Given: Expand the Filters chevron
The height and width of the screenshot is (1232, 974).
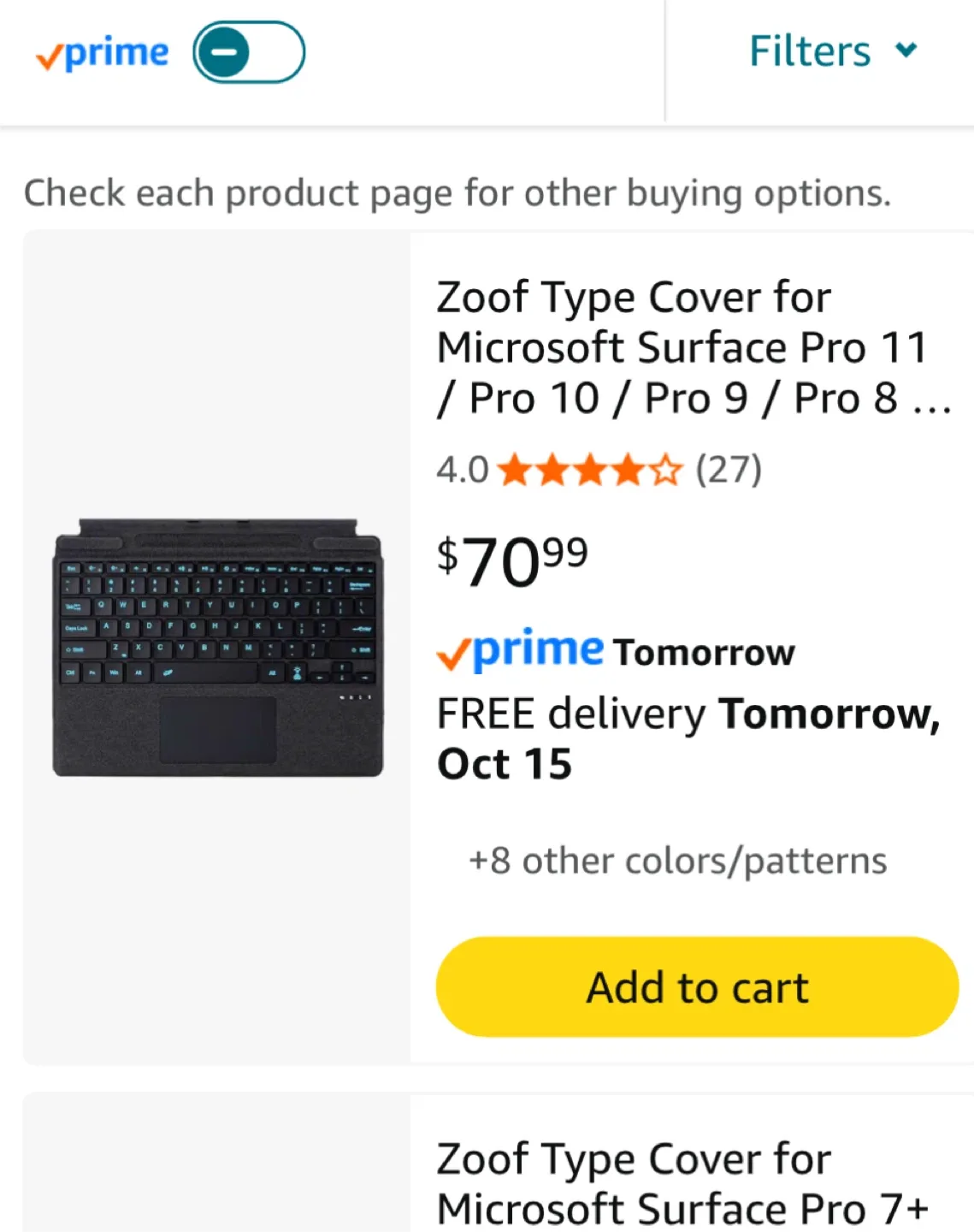Looking at the screenshot, I should (906, 51).
